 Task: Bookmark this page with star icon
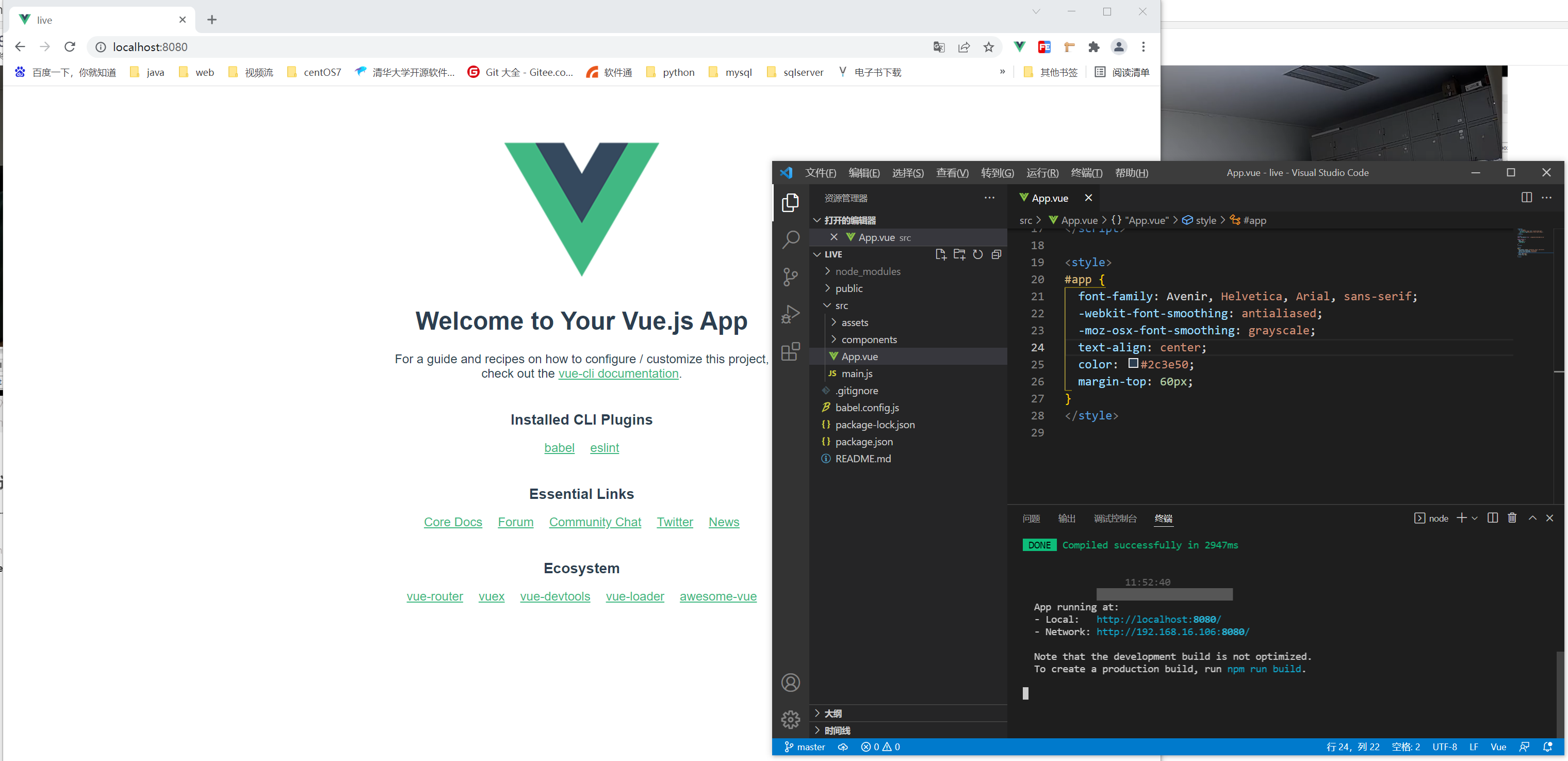(989, 47)
